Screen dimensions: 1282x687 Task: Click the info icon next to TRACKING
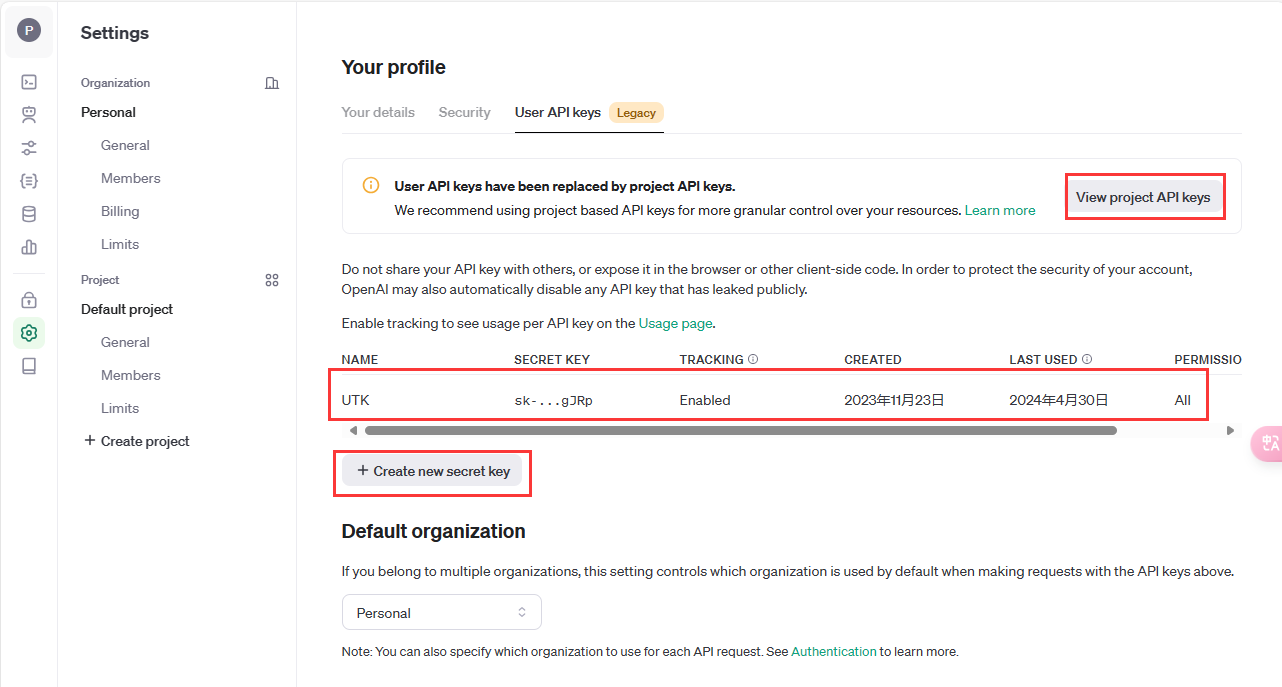coord(753,359)
